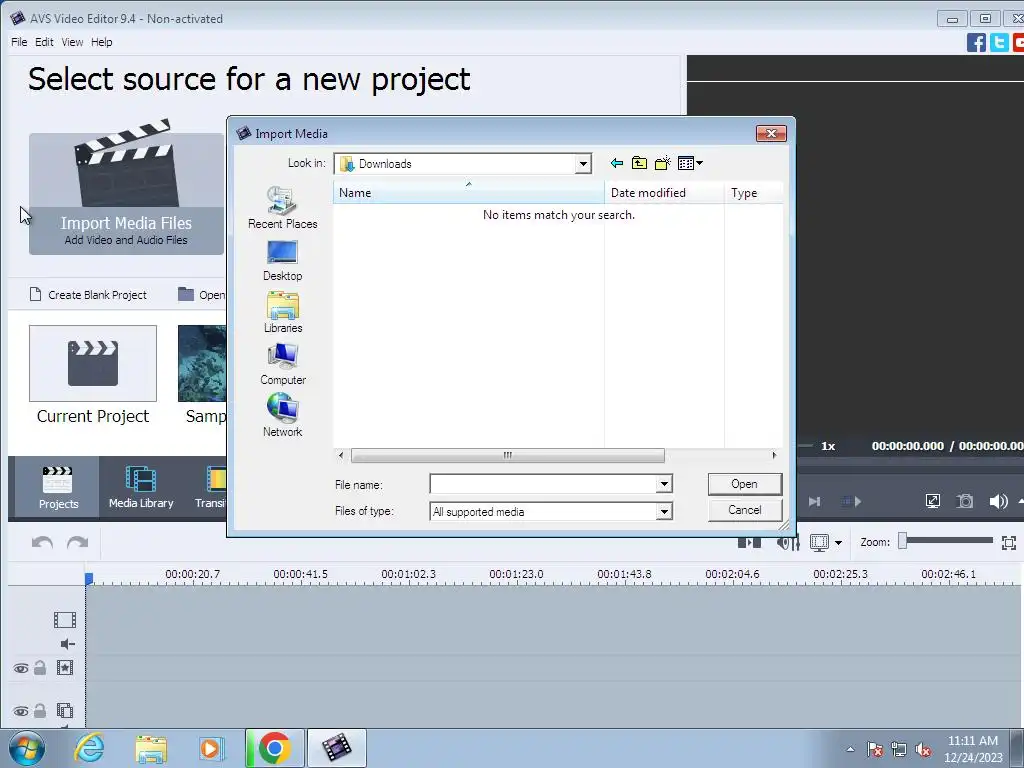Go back to last folder visited
The image size is (1024, 768).
coord(616,163)
